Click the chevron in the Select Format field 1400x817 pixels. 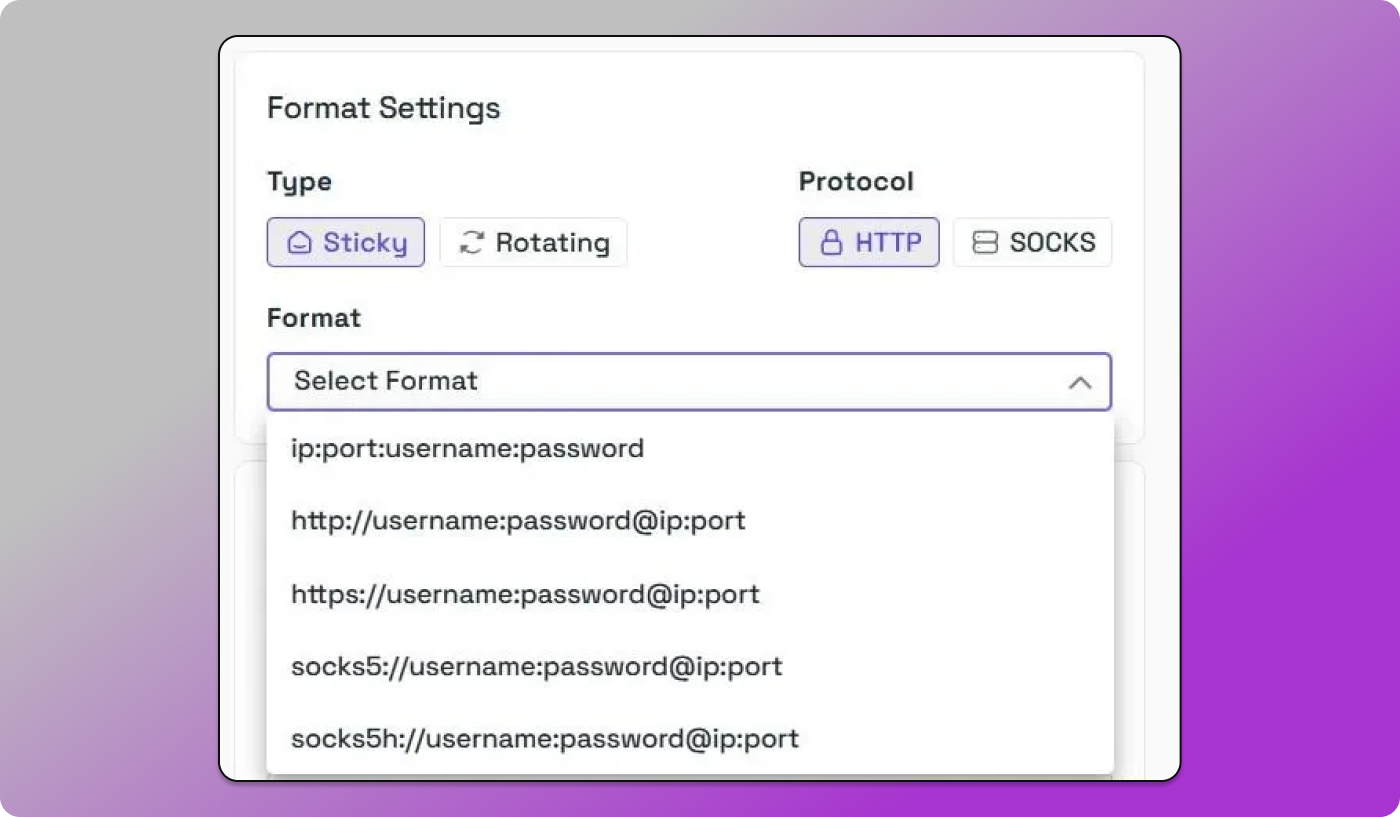(1080, 382)
